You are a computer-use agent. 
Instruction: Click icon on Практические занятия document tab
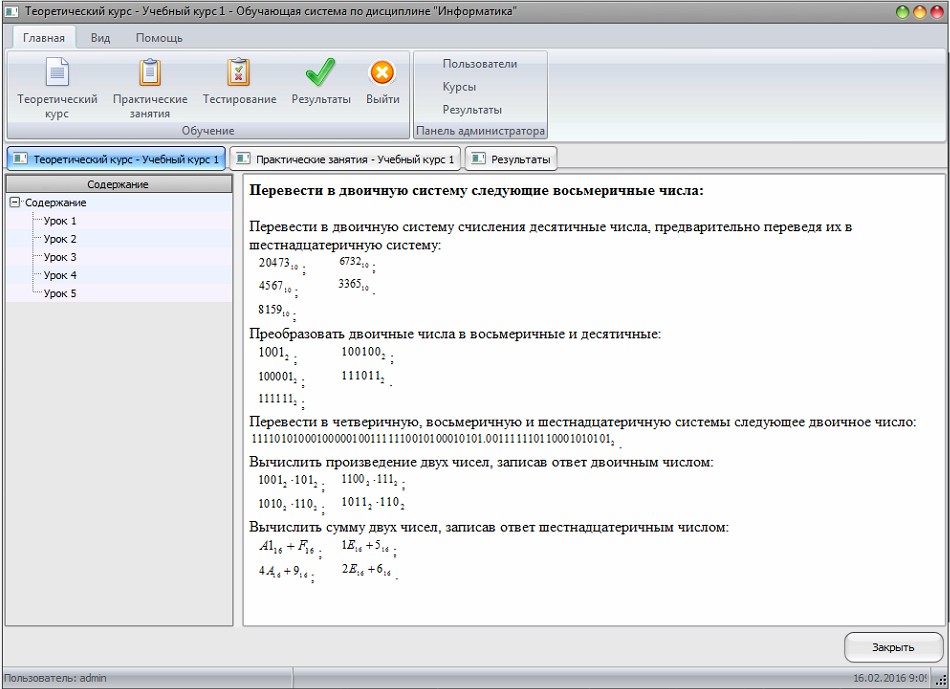tap(242, 159)
